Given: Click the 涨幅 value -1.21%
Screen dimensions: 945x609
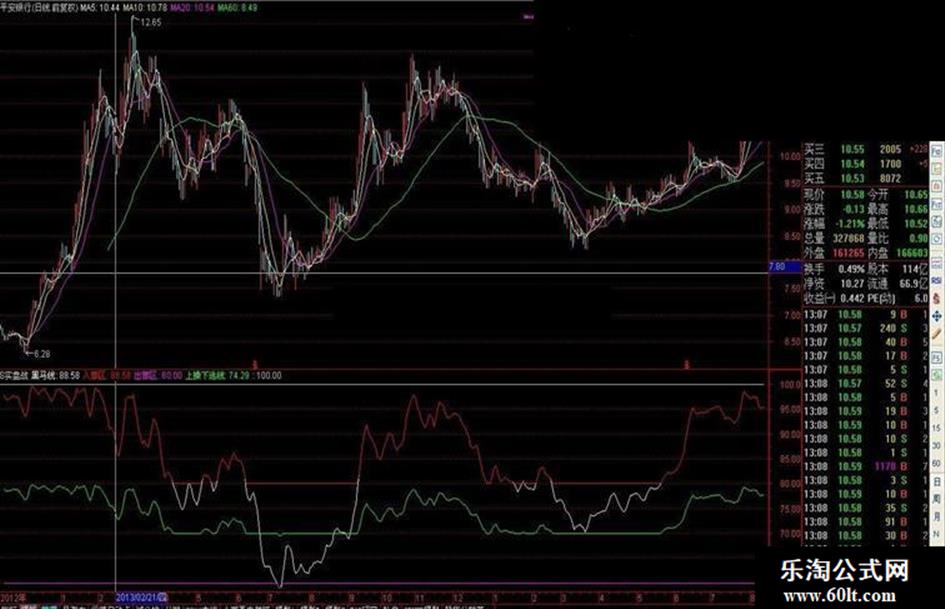Looking at the screenshot, I should (x=850, y=224).
